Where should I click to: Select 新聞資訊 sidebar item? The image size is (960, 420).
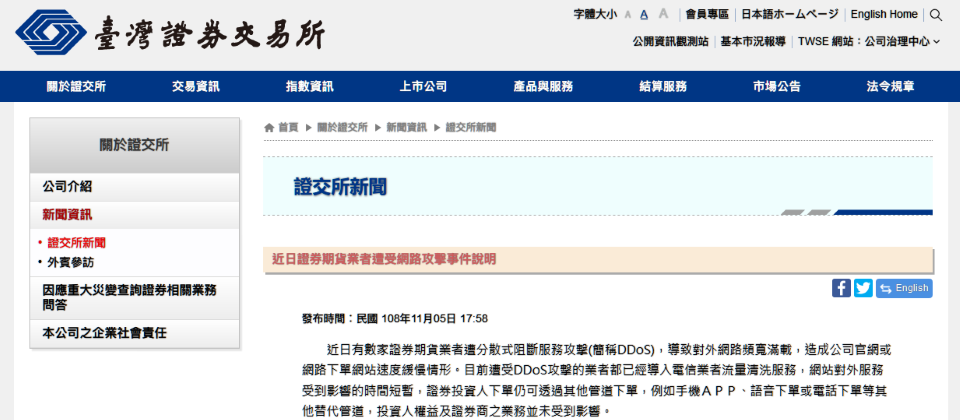click(x=135, y=215)
